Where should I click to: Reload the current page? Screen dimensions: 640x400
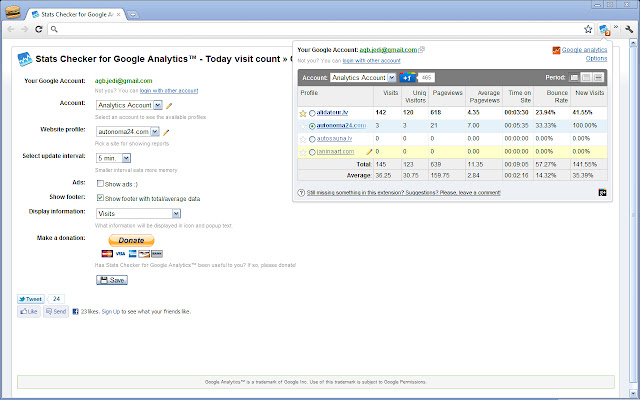click(x=39, y=29)
